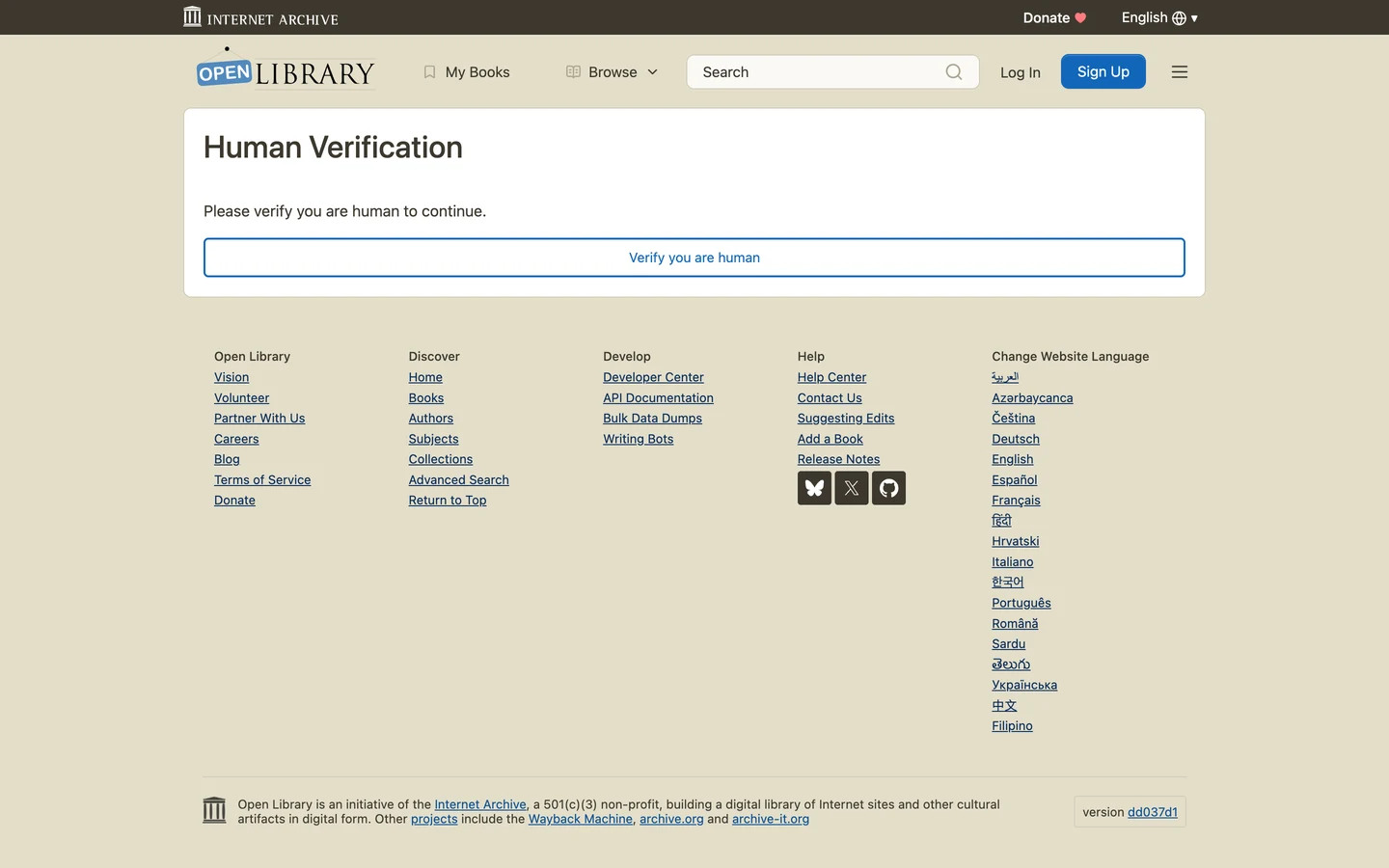The width and height of the screenshot is (1389, 868).
Task: Open the Careers footer link
Action: [236, 439]
